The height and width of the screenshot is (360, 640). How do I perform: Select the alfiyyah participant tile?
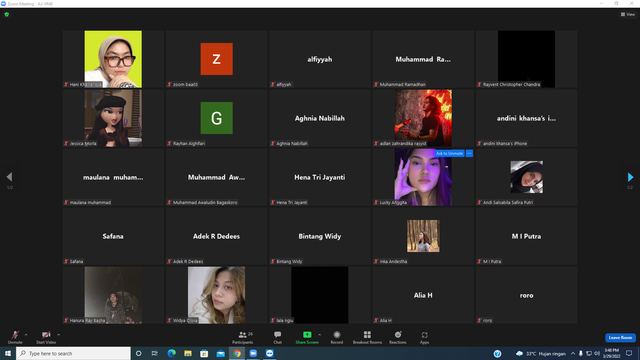tap(320, 59)
